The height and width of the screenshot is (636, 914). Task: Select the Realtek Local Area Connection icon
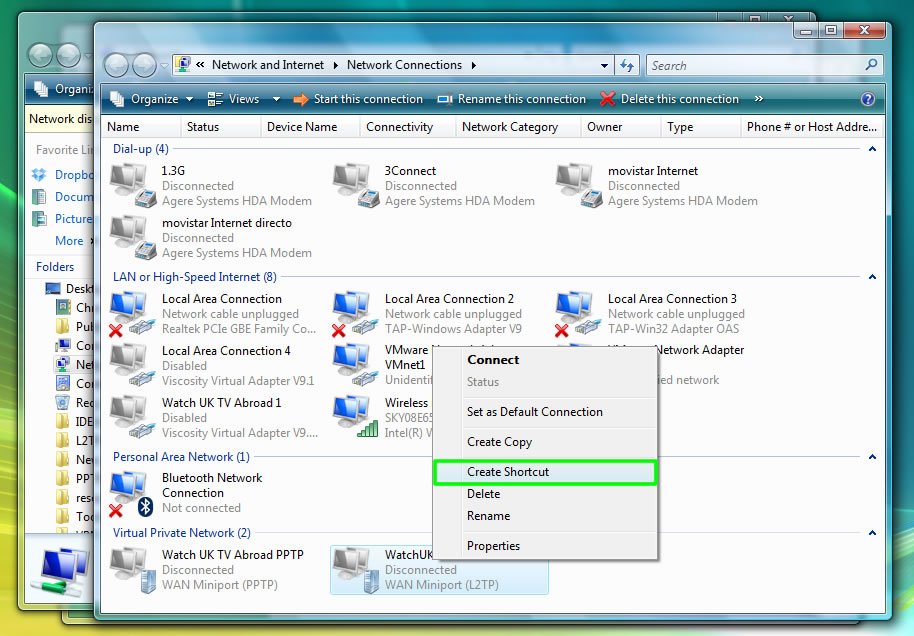pos(133,314)
